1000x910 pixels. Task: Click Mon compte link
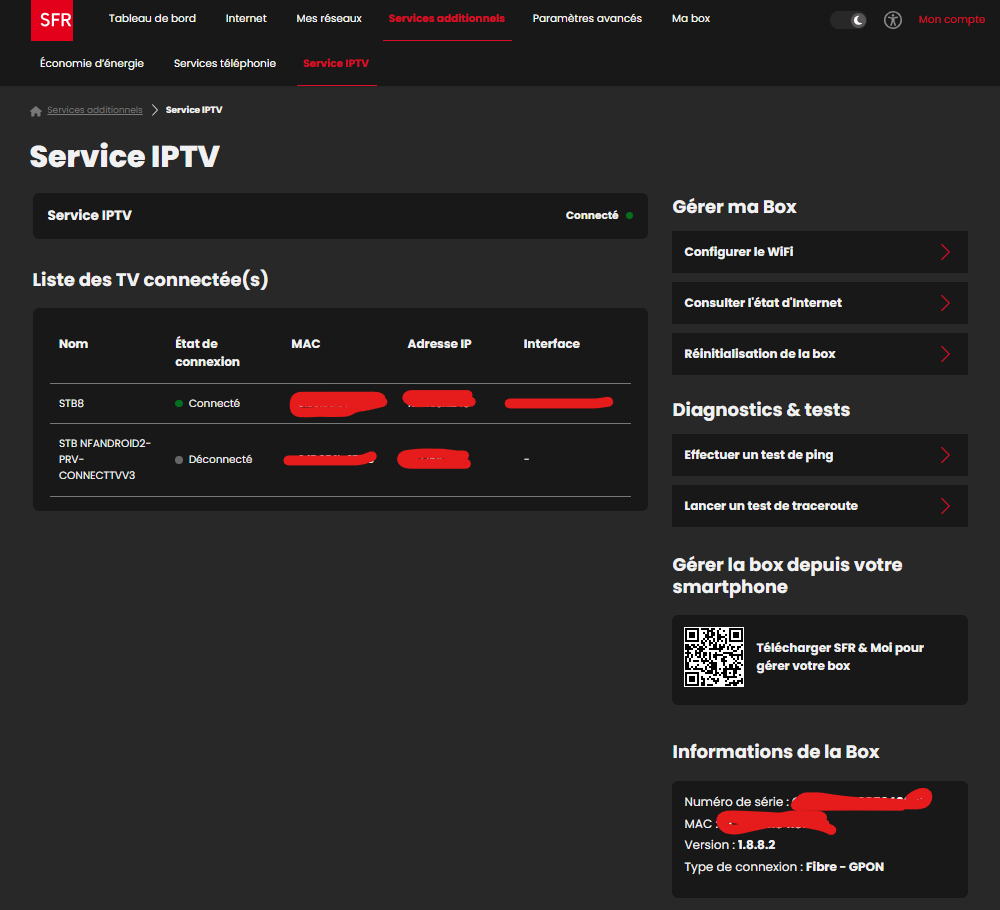point(951,20)
